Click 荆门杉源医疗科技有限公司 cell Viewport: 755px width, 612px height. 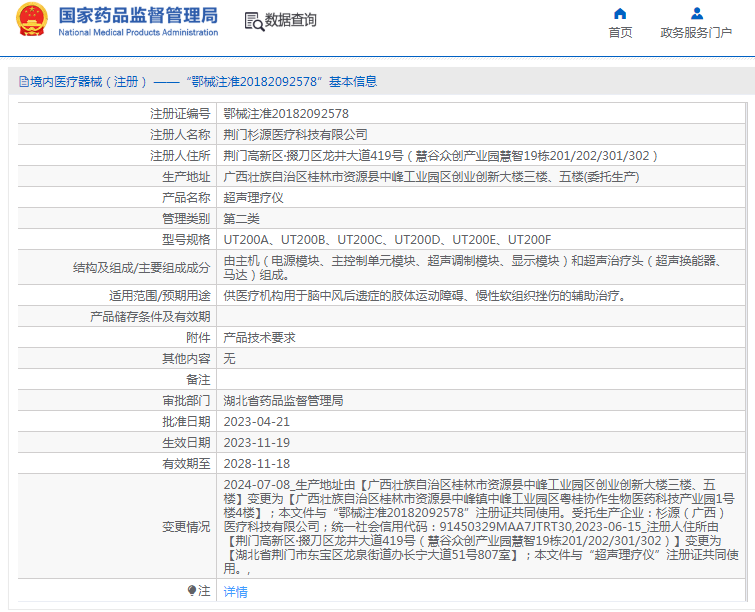(x=295, y=134)
